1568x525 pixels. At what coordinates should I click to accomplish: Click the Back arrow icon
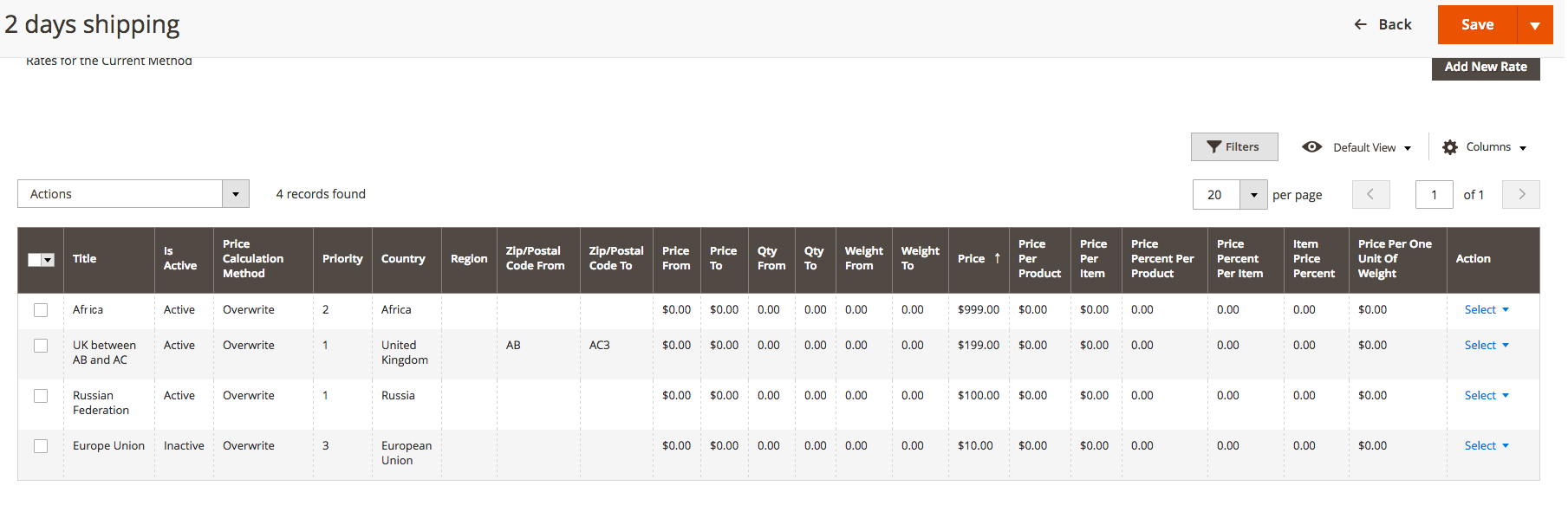pyautogui.click(x=1360, y=24)
